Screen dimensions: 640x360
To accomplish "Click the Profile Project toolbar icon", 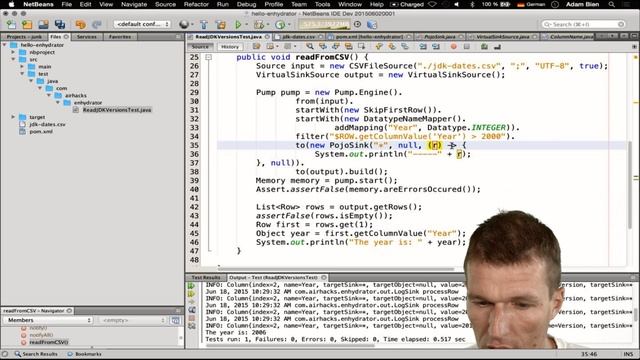I will 280,25.
